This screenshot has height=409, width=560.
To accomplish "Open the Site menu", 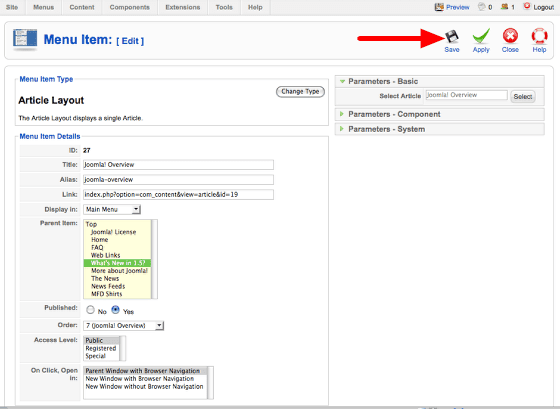I will pos(12,7).
